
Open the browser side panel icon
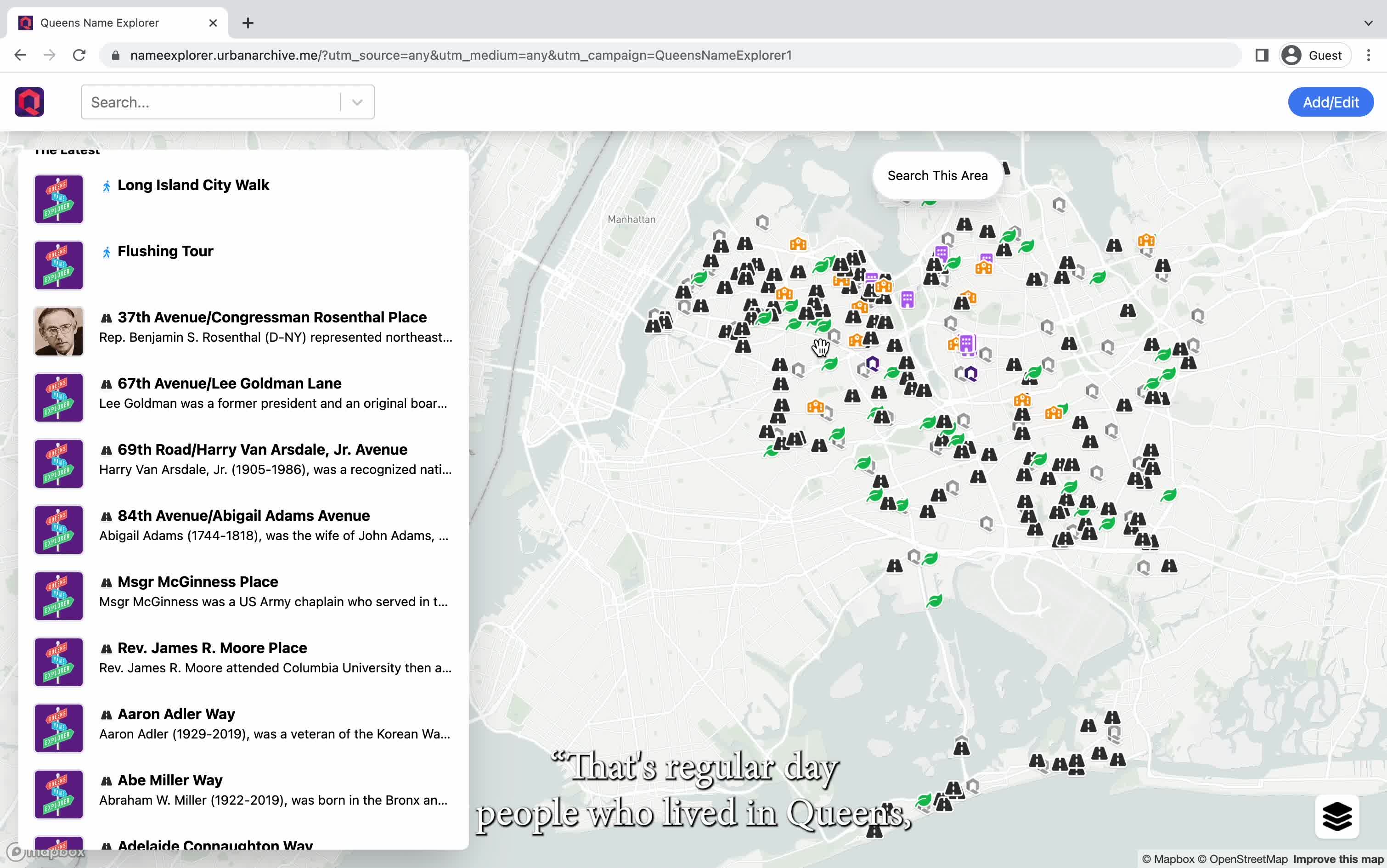pos(1261,55)
